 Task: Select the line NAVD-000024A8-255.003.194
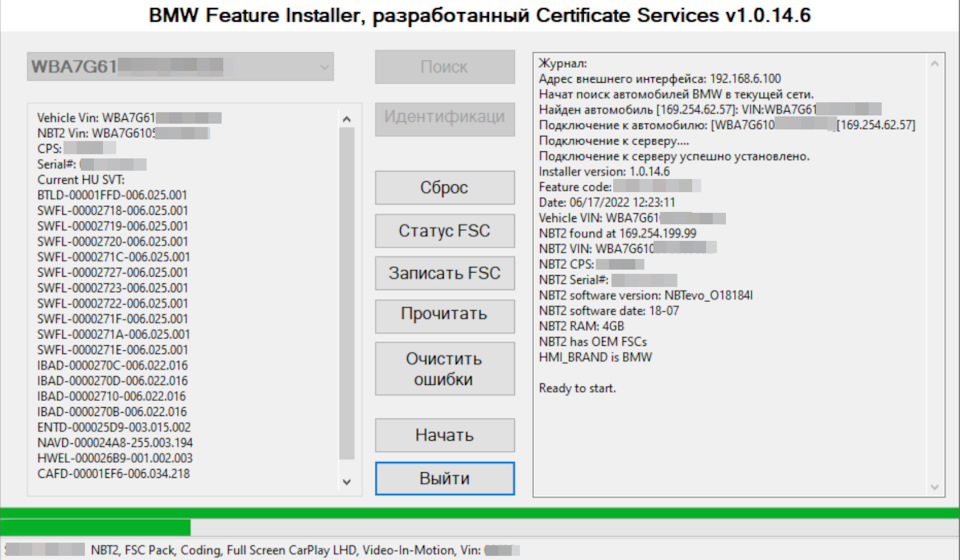[115, 442]
